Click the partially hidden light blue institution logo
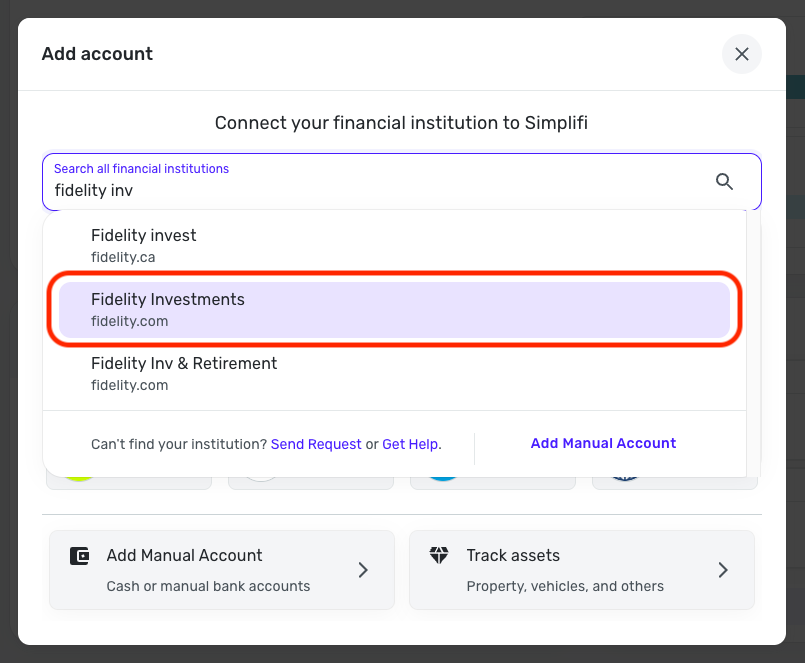The image size is (805, 663). point(442,480)
